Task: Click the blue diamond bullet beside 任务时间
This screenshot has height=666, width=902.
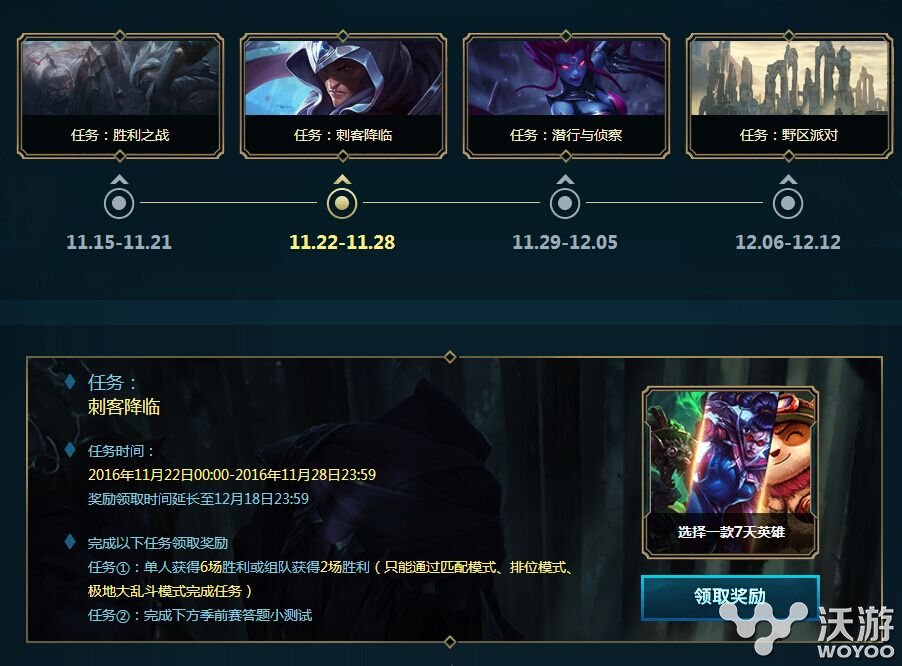Action: tap(70, 450)
